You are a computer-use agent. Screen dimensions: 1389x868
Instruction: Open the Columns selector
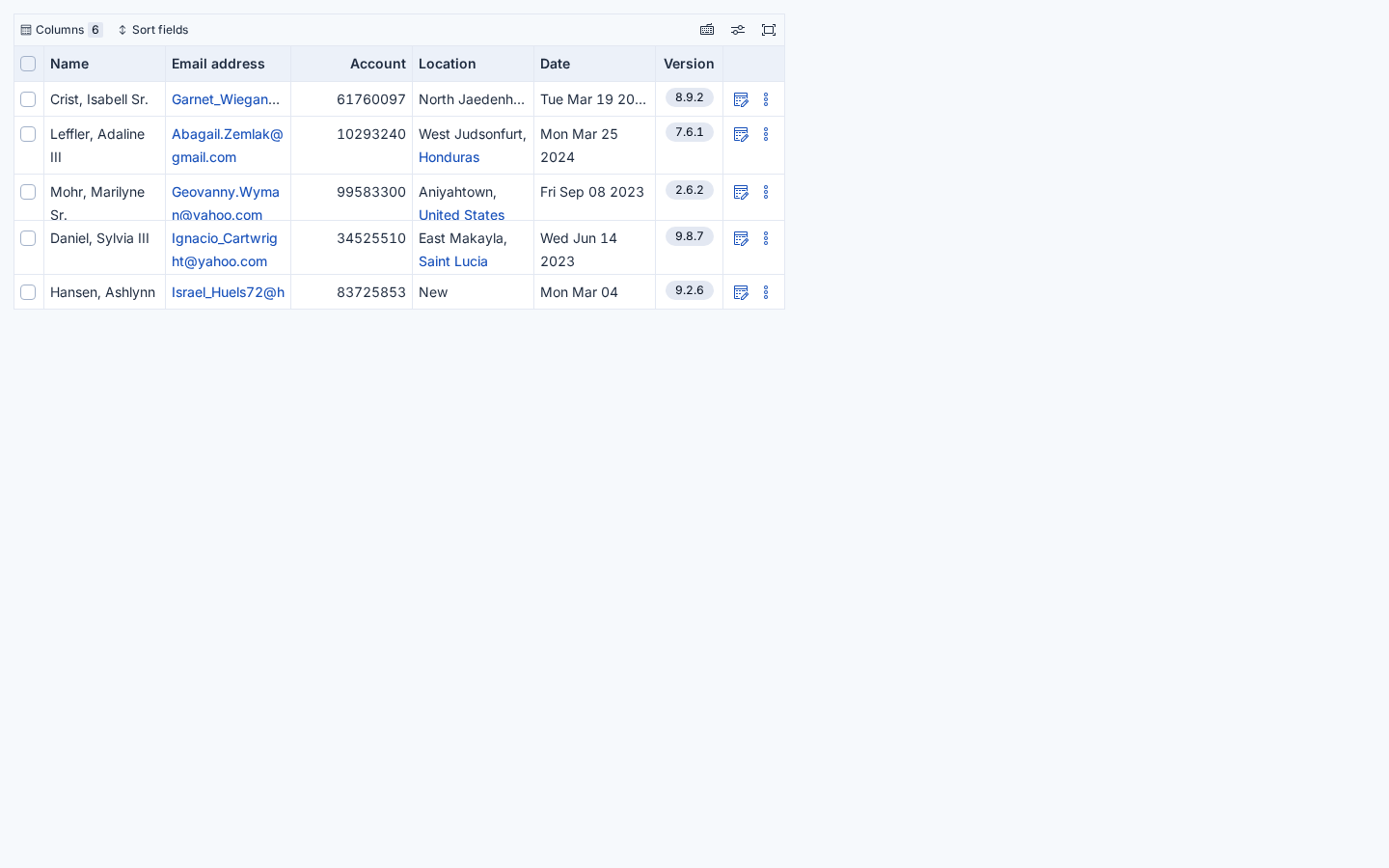click(62, 30)
